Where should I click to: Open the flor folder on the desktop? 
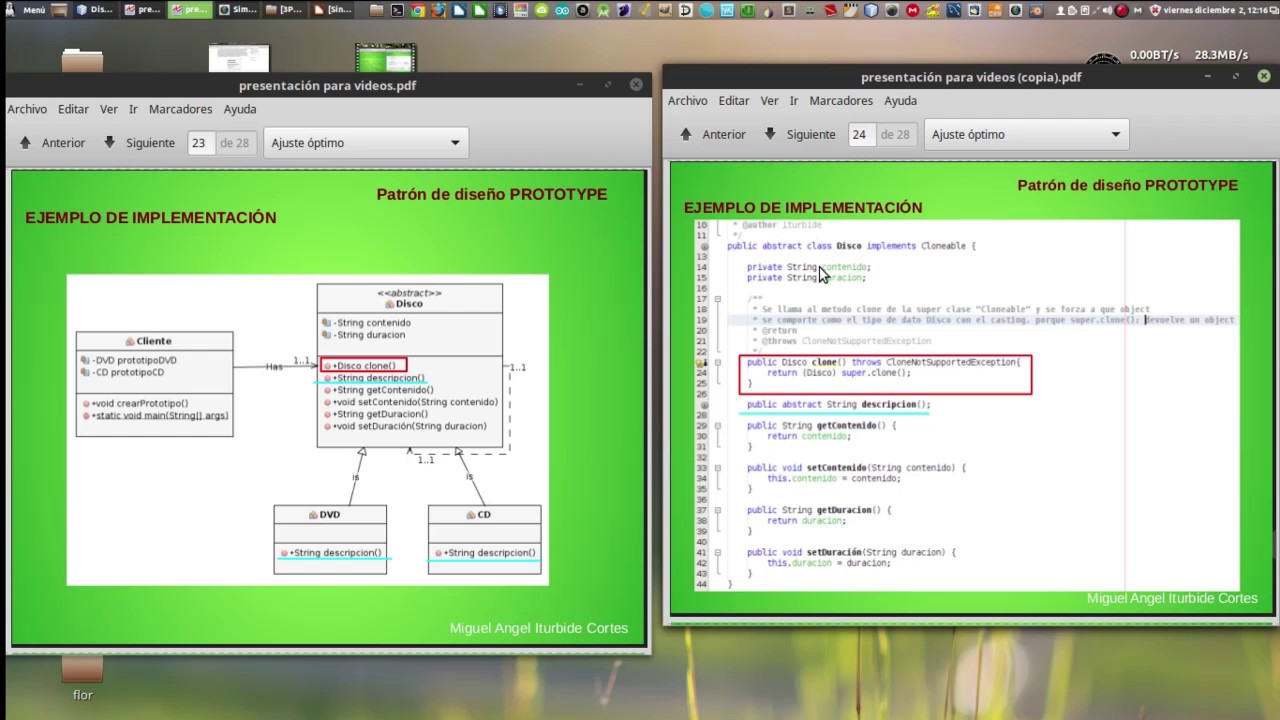coord(82,678)
